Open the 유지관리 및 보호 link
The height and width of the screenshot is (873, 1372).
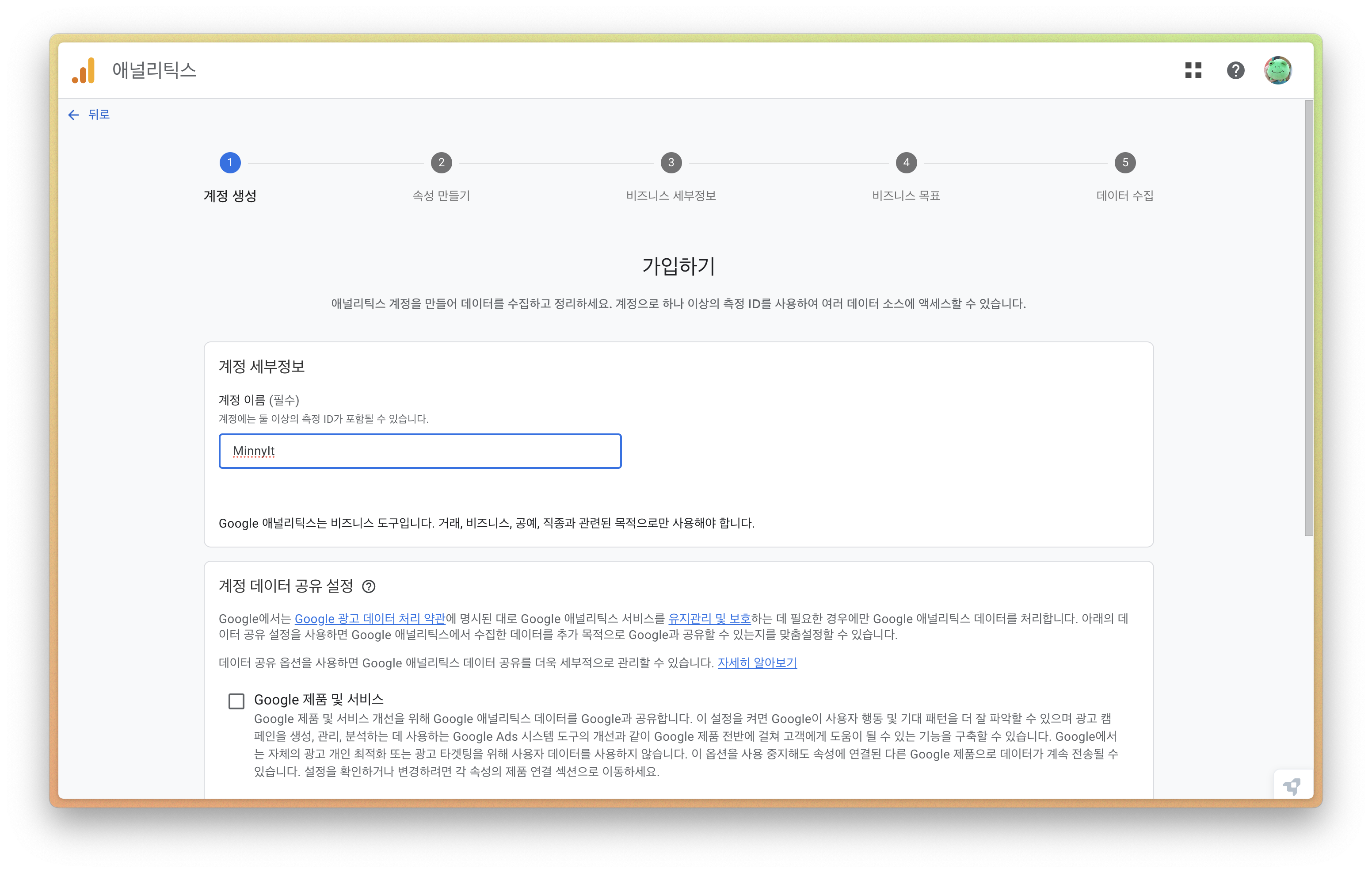(709, 619)
